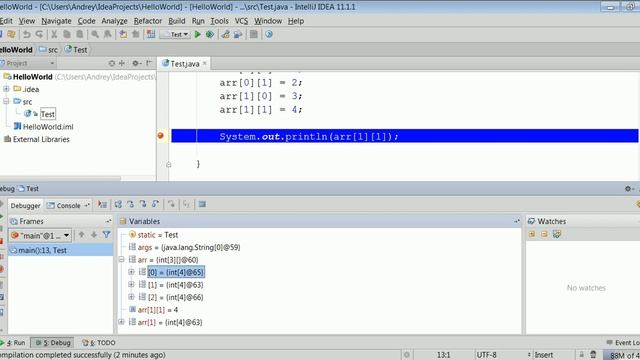Expand the .idea folder node

tap(6, 89)
